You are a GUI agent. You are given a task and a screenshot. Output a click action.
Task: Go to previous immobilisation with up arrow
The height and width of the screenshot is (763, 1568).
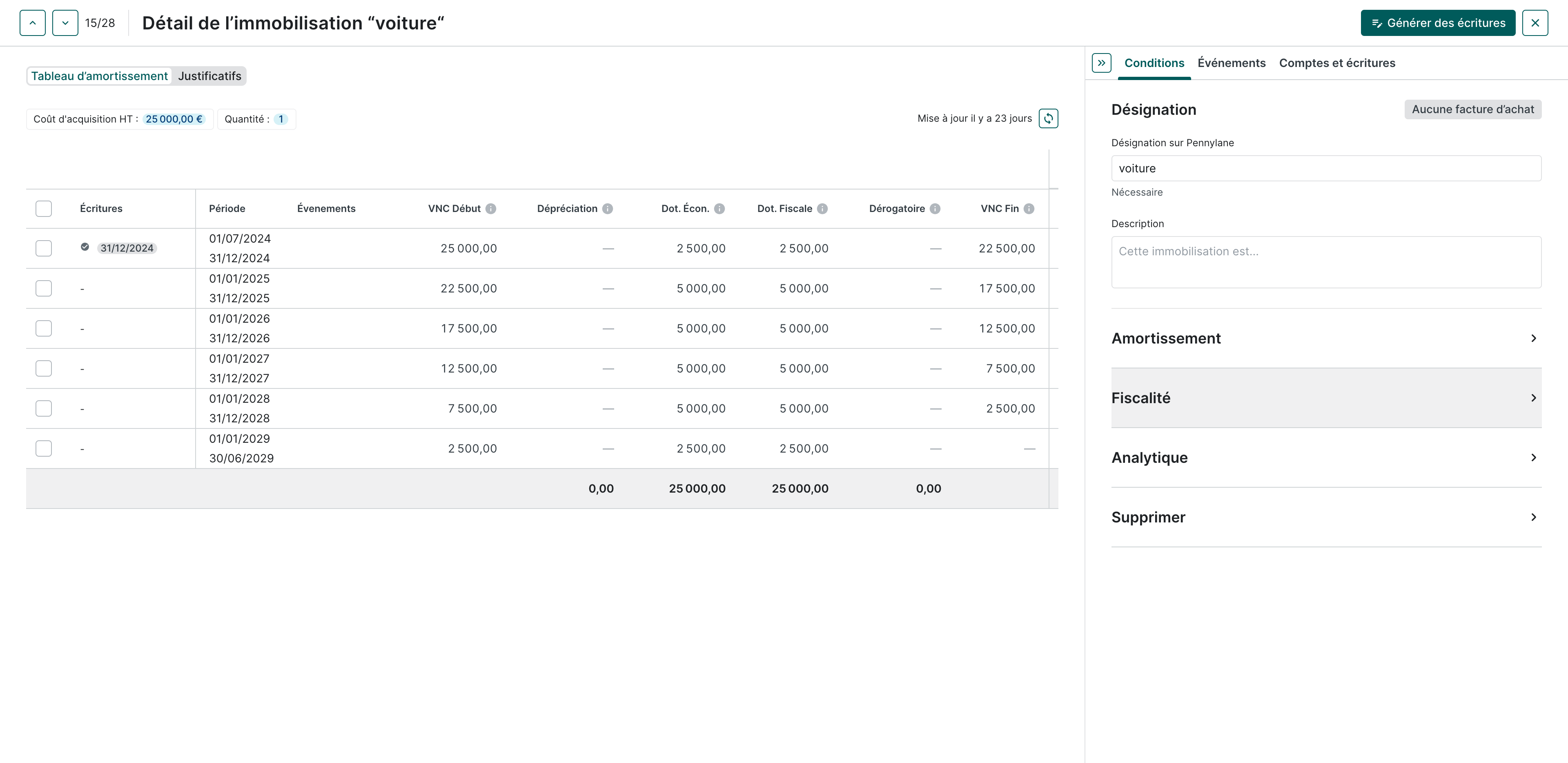(x=32, y=23)
